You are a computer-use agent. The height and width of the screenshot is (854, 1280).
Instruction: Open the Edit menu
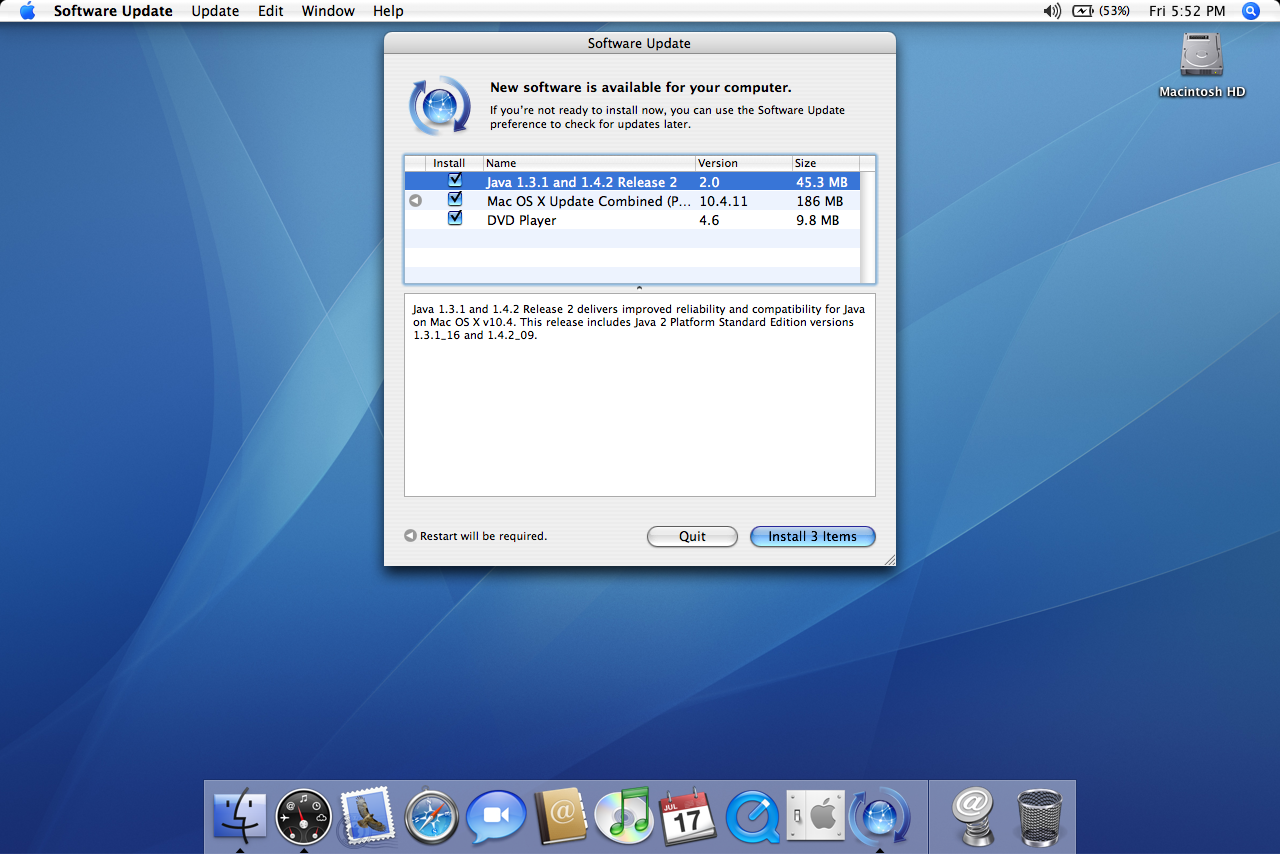click(x=271, y=11)
